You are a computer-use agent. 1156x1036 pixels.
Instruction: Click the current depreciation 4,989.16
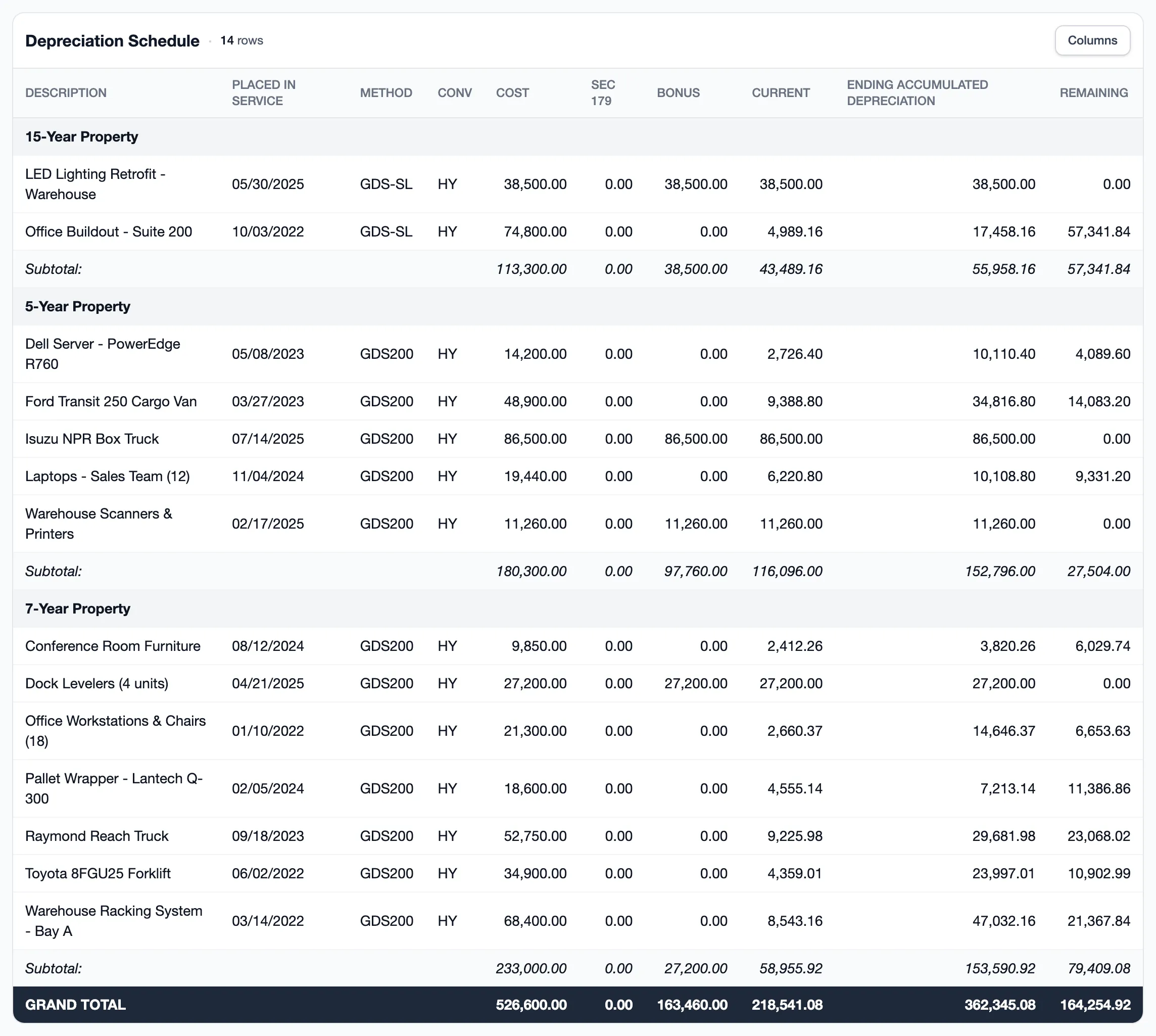(x=795, y=231)
